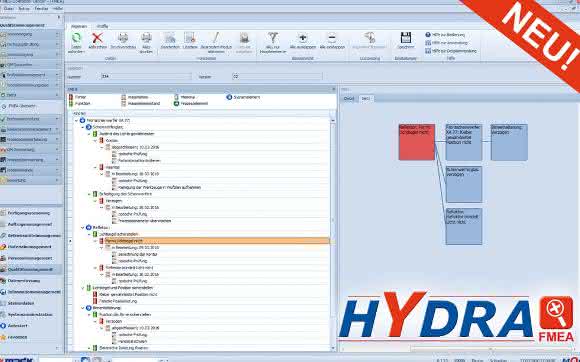Open FMEA-Übersicht in the sidebar

21,106
